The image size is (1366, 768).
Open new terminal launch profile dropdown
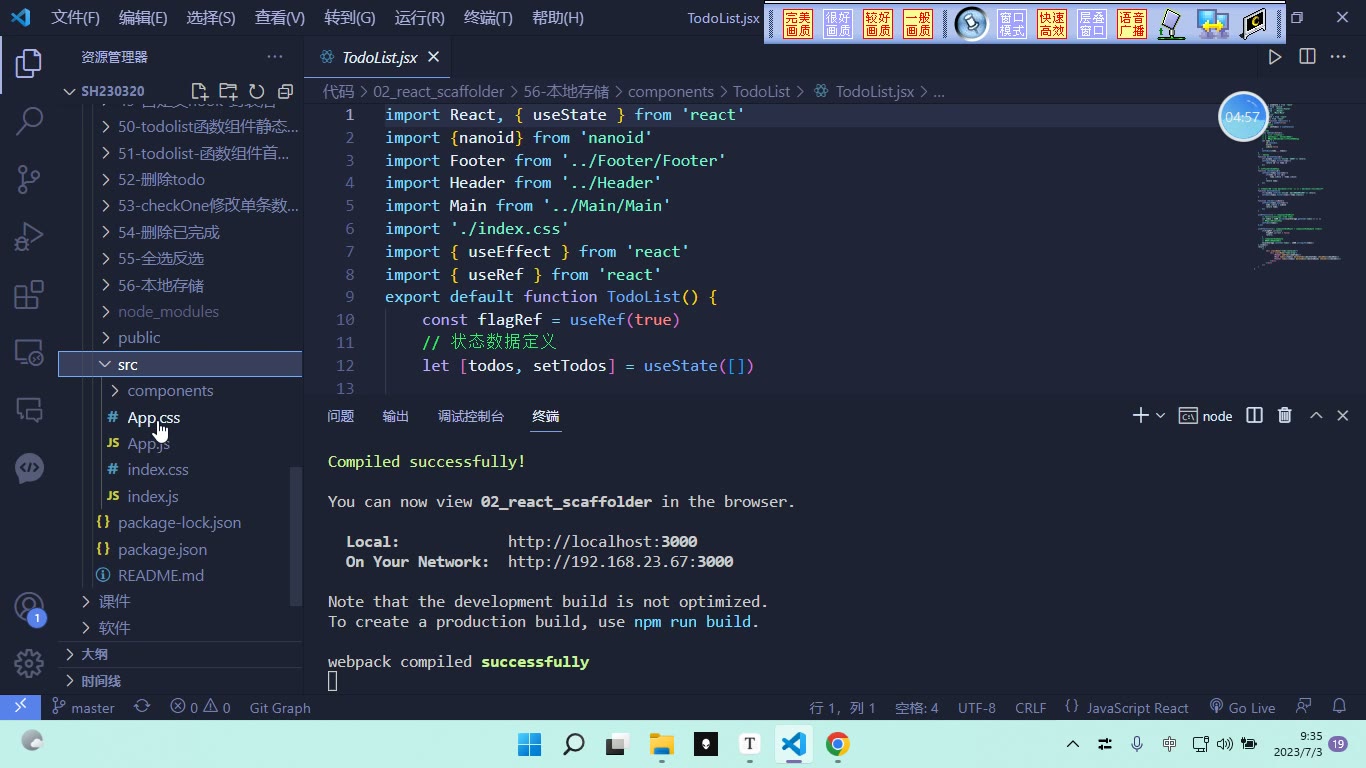tap(1160, 415)
